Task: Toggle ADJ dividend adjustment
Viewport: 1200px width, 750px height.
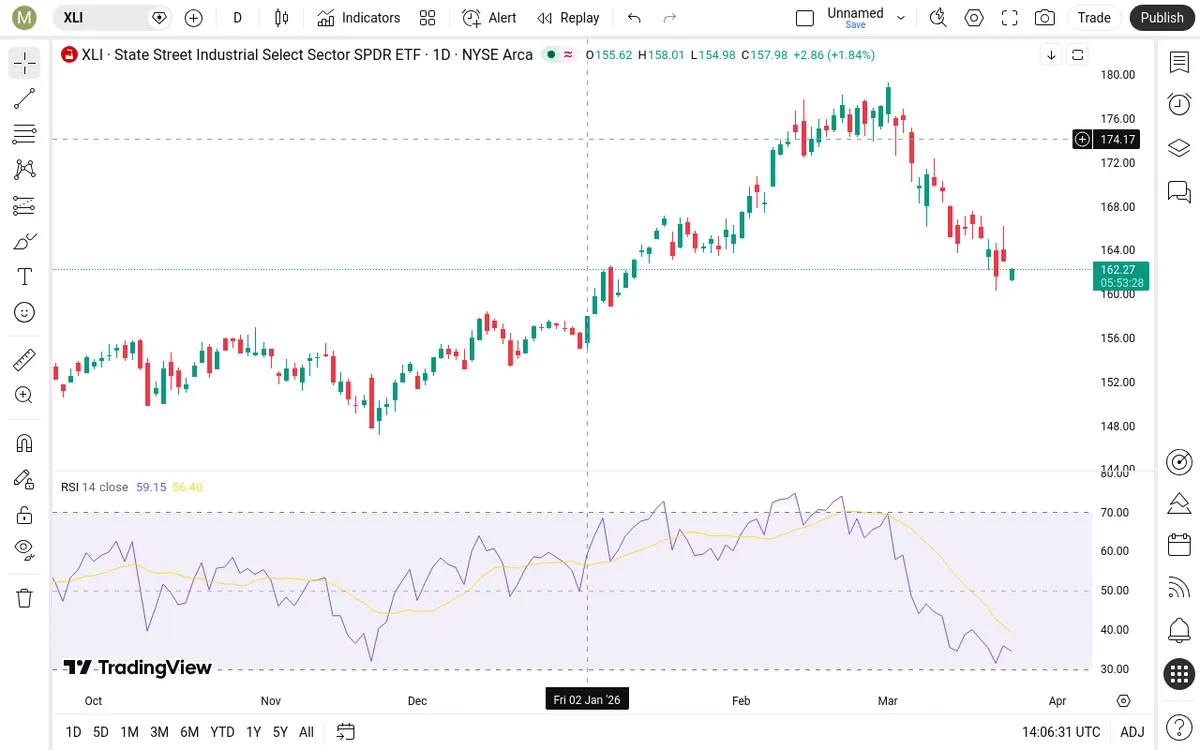Action: (x=1132, y=732)
